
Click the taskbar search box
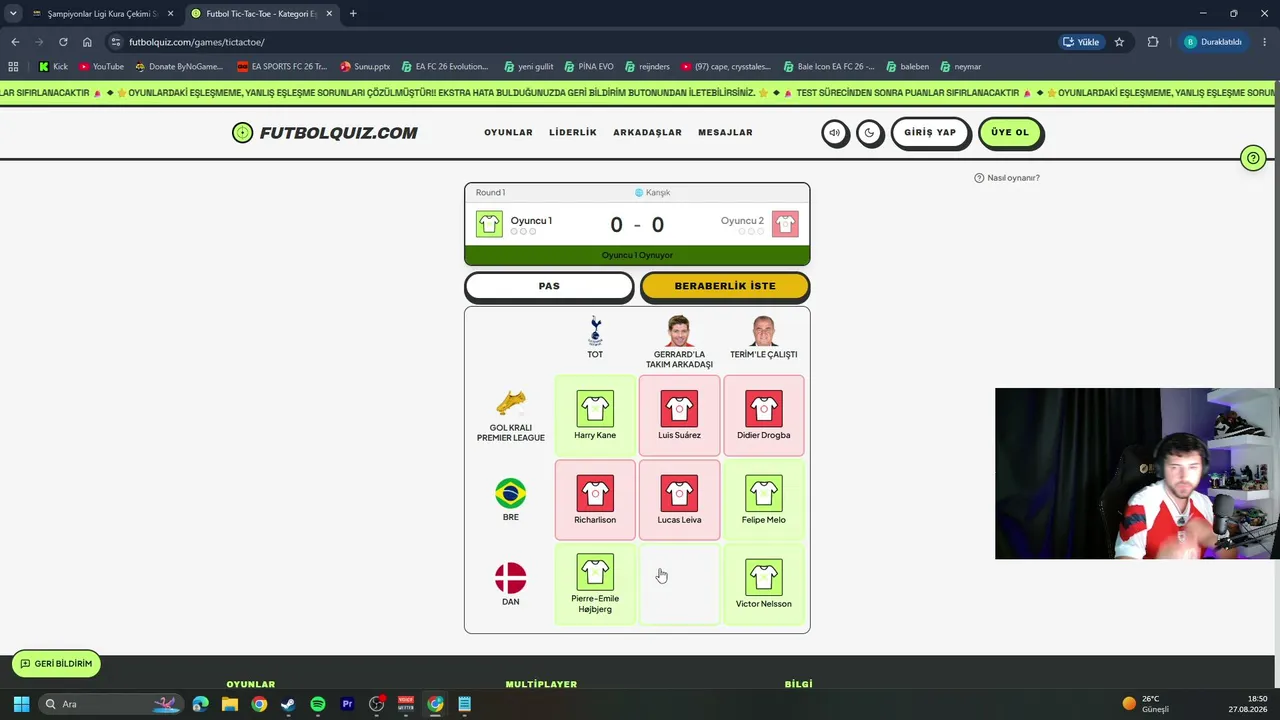pos(112,704)
